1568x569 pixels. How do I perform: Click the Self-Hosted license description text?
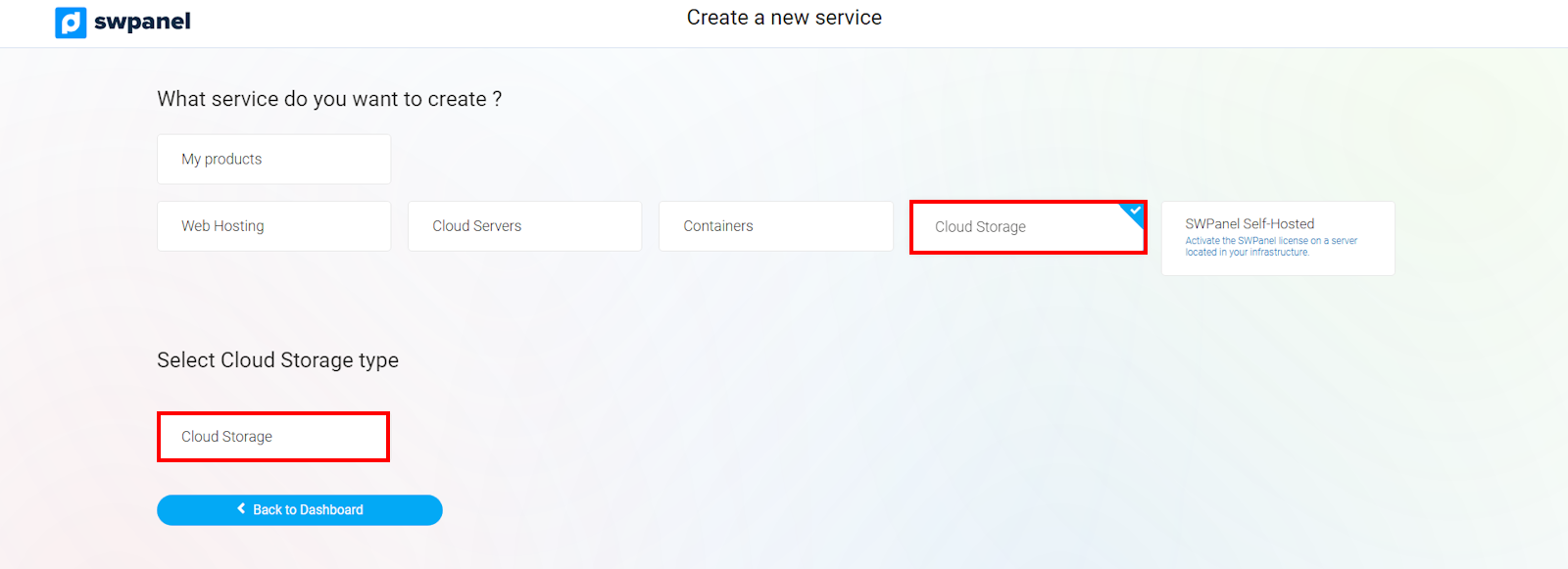(1270, 247)
